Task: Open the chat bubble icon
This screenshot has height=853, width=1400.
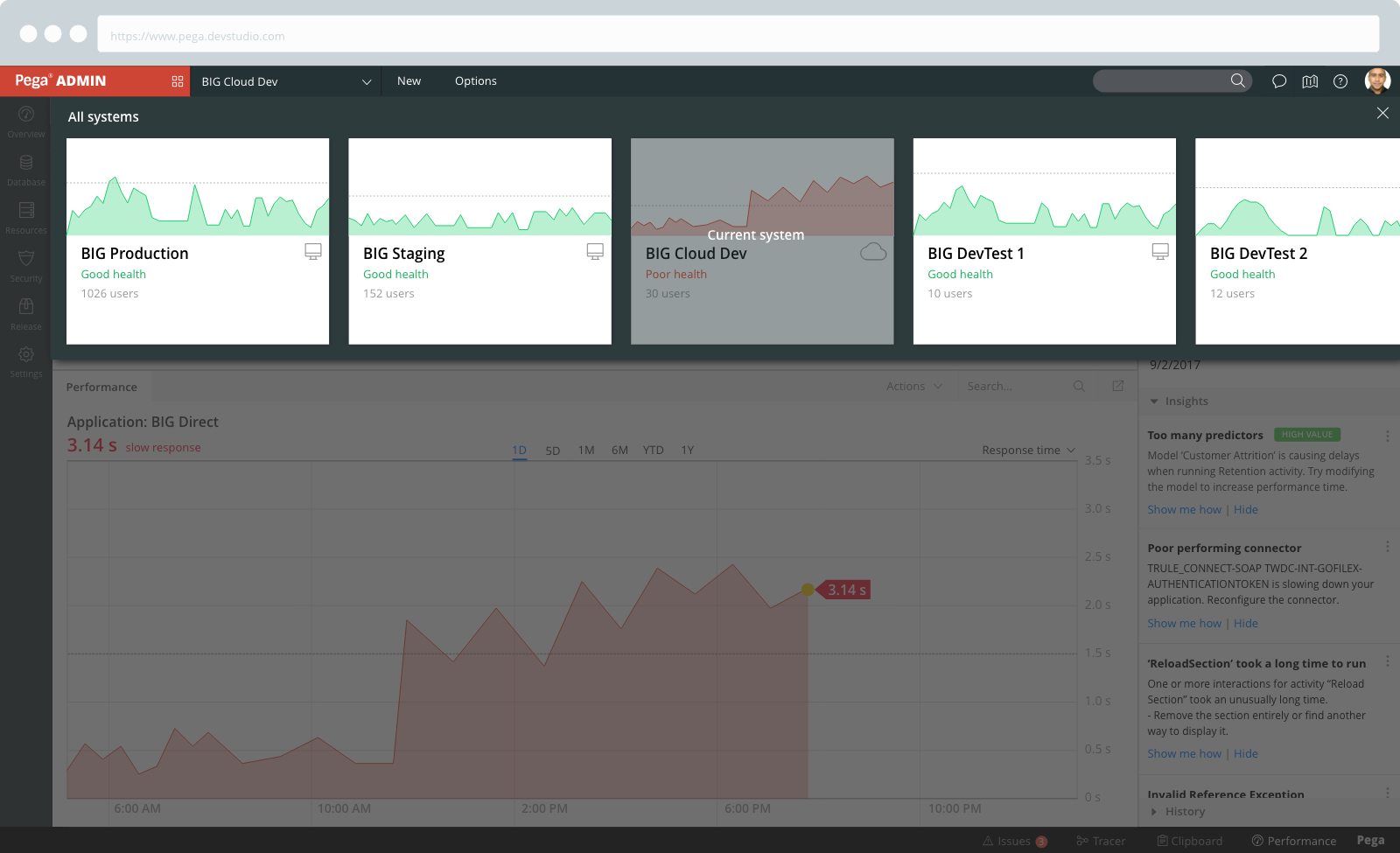Action: coord(1279,81)
